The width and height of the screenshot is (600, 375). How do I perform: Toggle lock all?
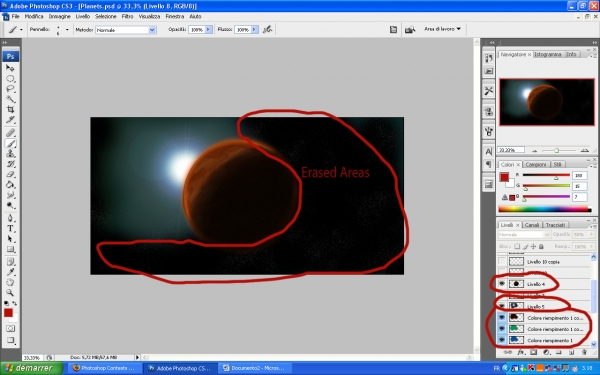pyautogui.click(x=541, y=246)
